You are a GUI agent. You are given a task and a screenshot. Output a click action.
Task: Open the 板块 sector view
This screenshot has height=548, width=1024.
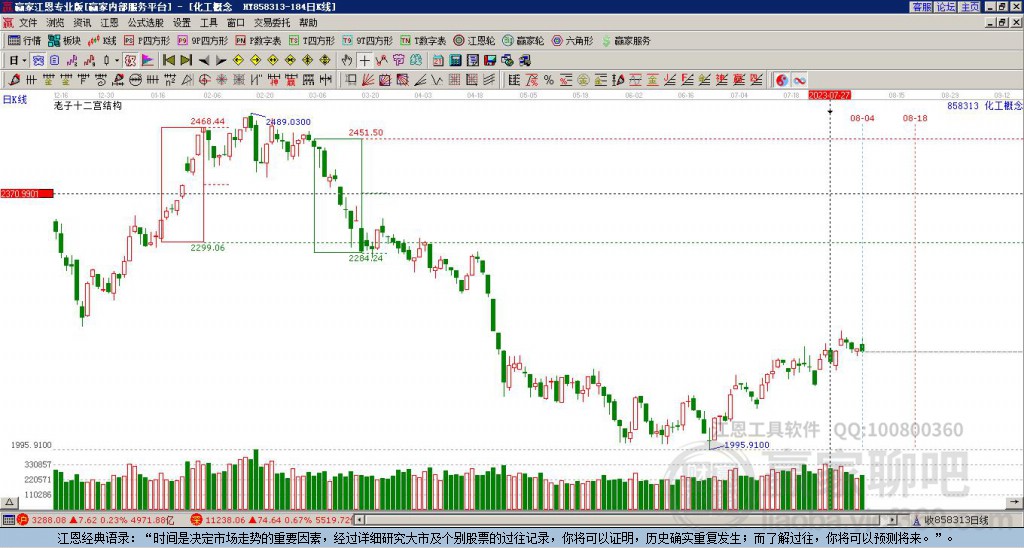pos(65,40)
